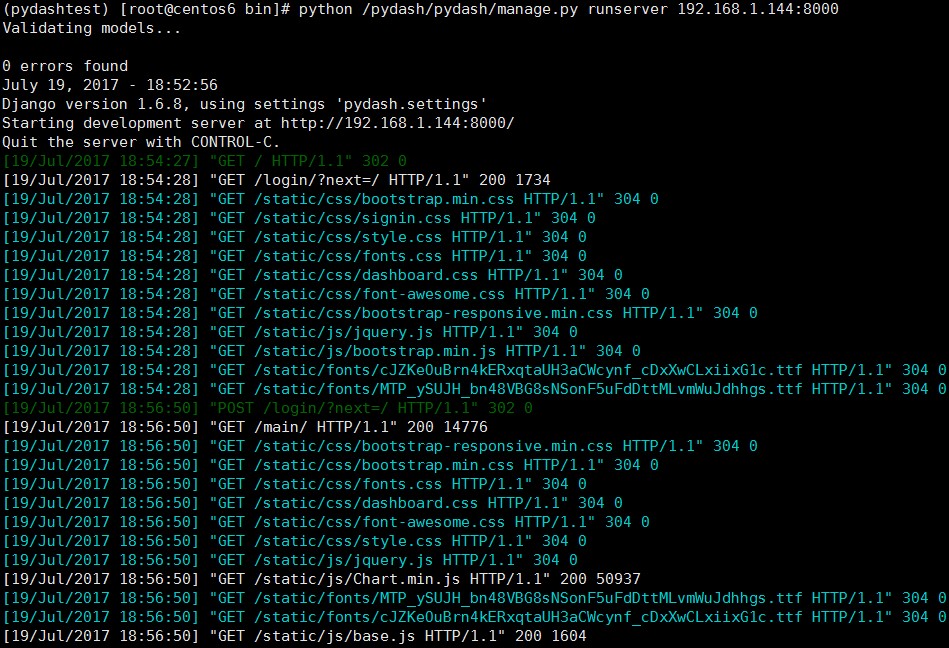Click the '(pydashtest)' virtualenv prompt prefix
This screenshot has width=949, height=648.
coord(57,10)
